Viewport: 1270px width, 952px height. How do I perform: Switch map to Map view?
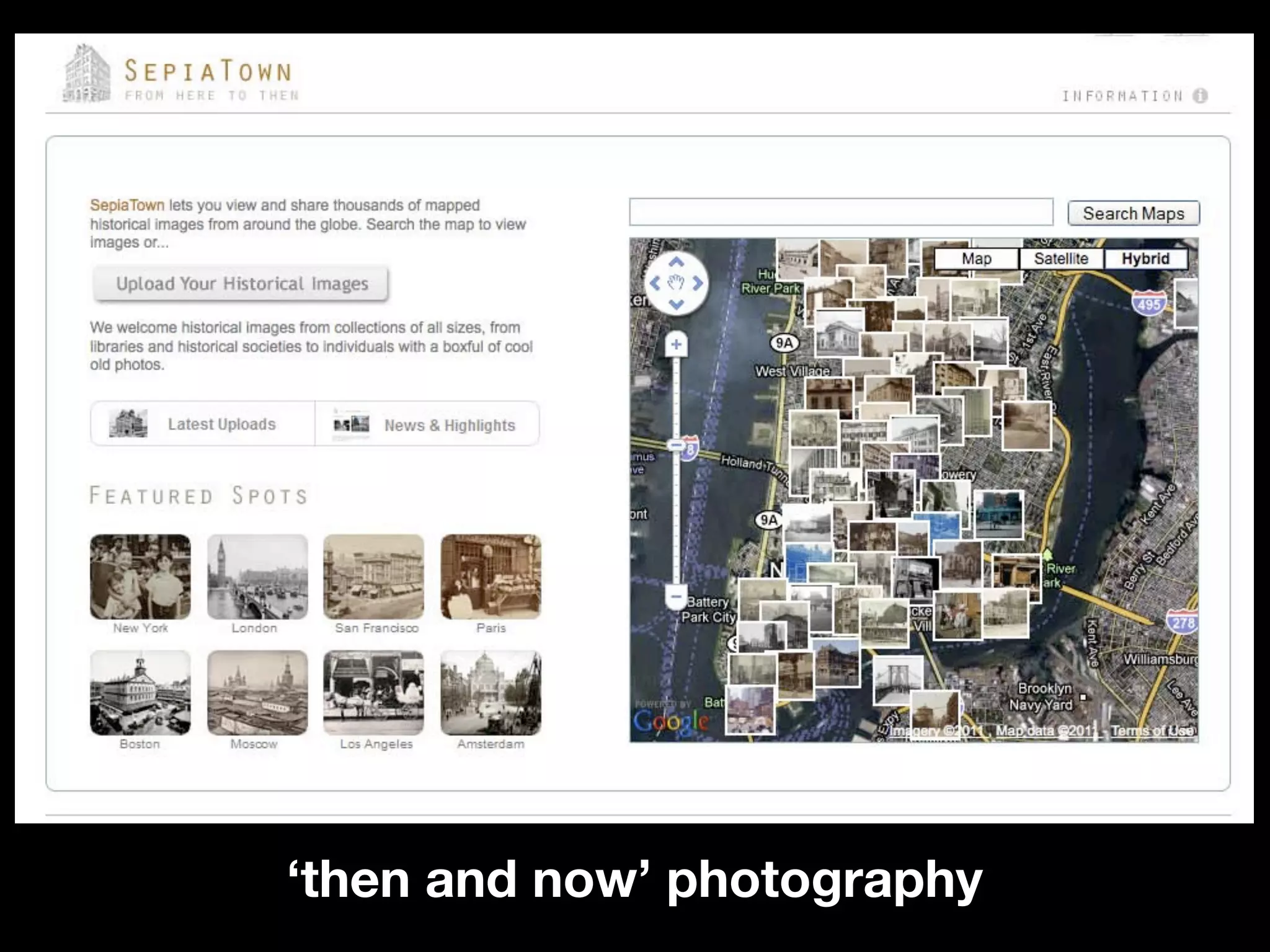point(976,258)
